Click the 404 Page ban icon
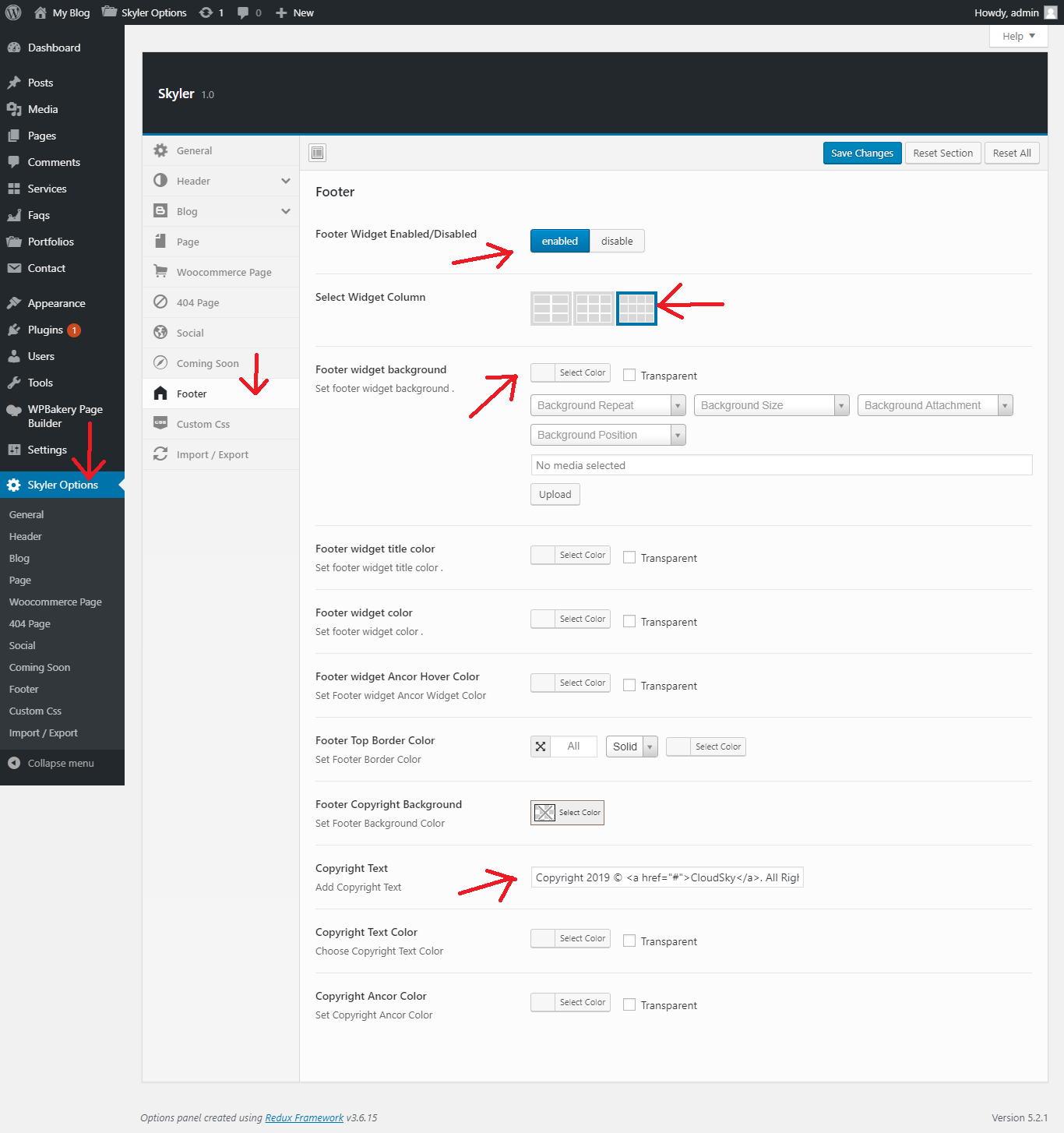This screenshot has width=1064, height=1133. tap(160, 302)
